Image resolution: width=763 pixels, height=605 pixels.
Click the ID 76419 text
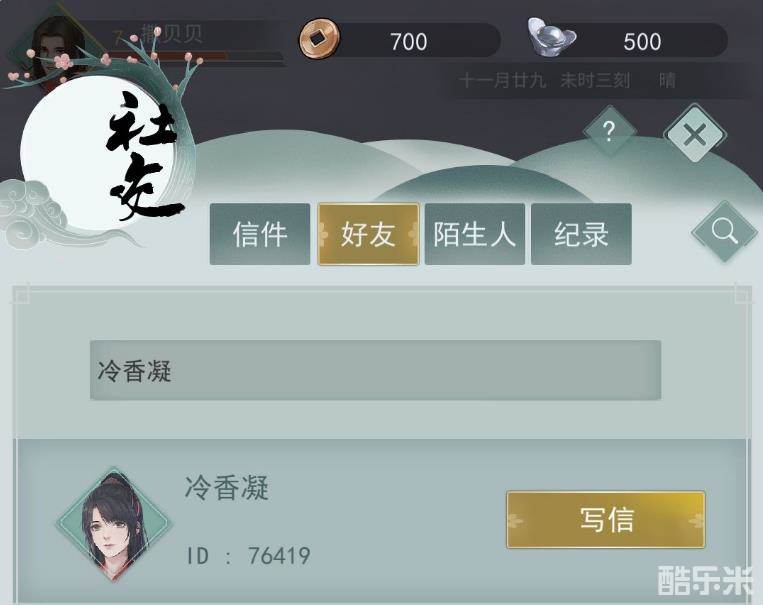(x=249, y=555)
